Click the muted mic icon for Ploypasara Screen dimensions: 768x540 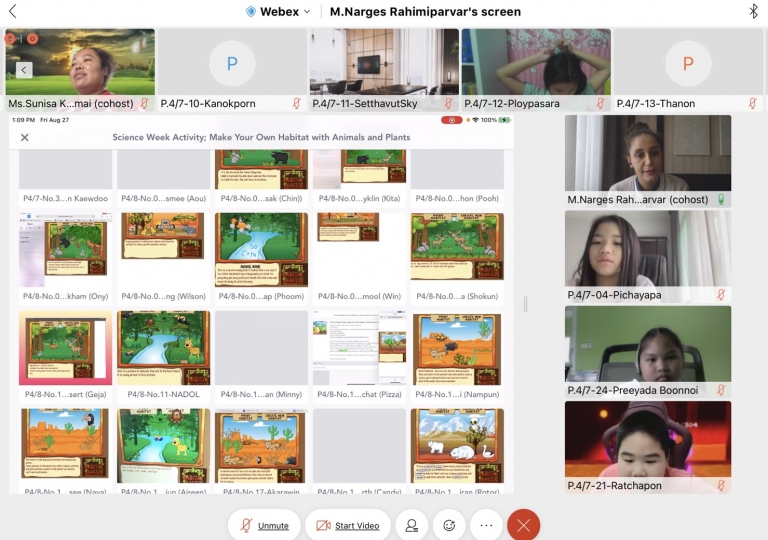[x=600, y=103]
